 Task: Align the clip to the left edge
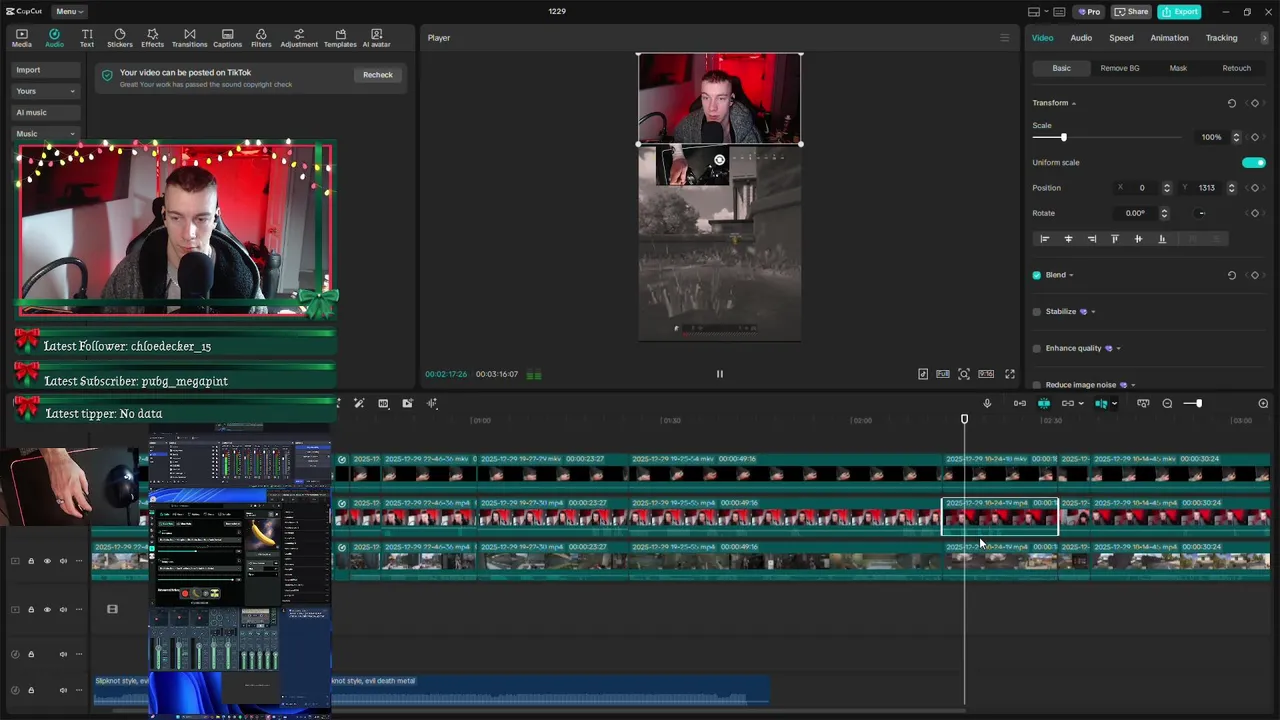[1045, 239]
